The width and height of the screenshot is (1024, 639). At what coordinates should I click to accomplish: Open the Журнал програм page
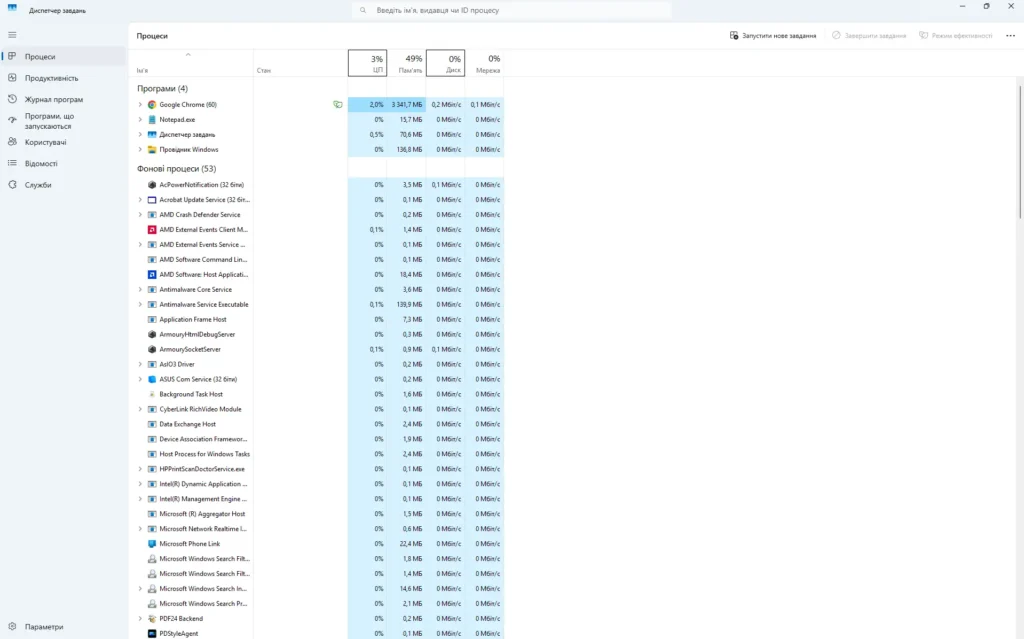63,100
